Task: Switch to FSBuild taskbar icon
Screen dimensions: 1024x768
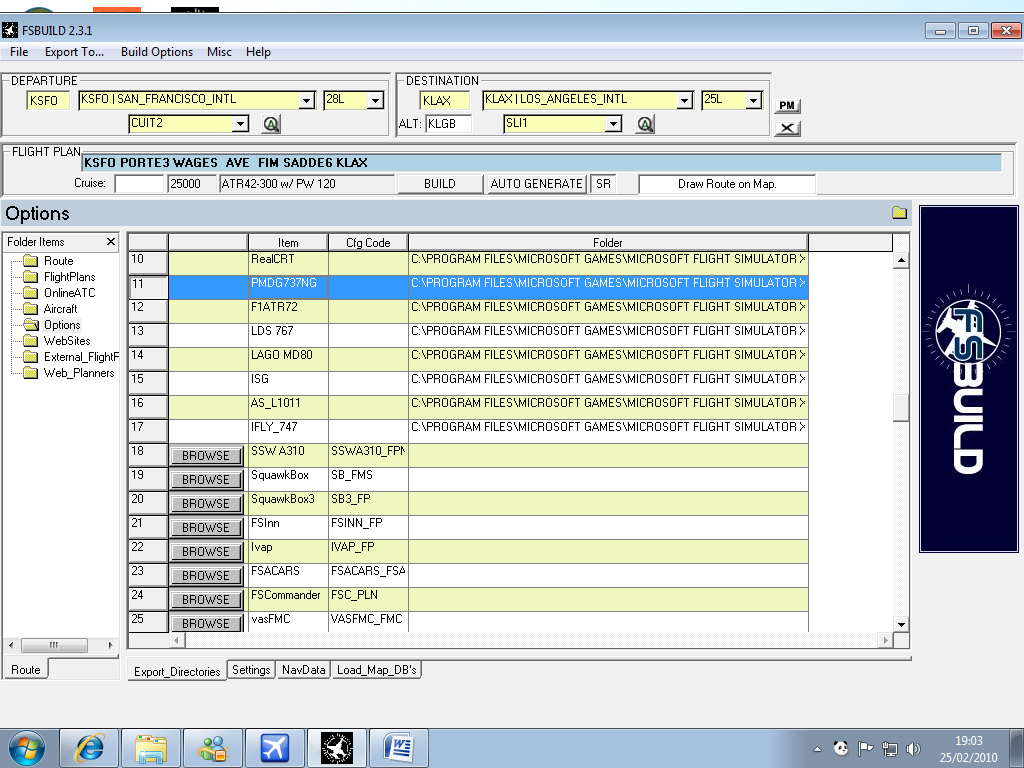Action: (x=337, y=748)
